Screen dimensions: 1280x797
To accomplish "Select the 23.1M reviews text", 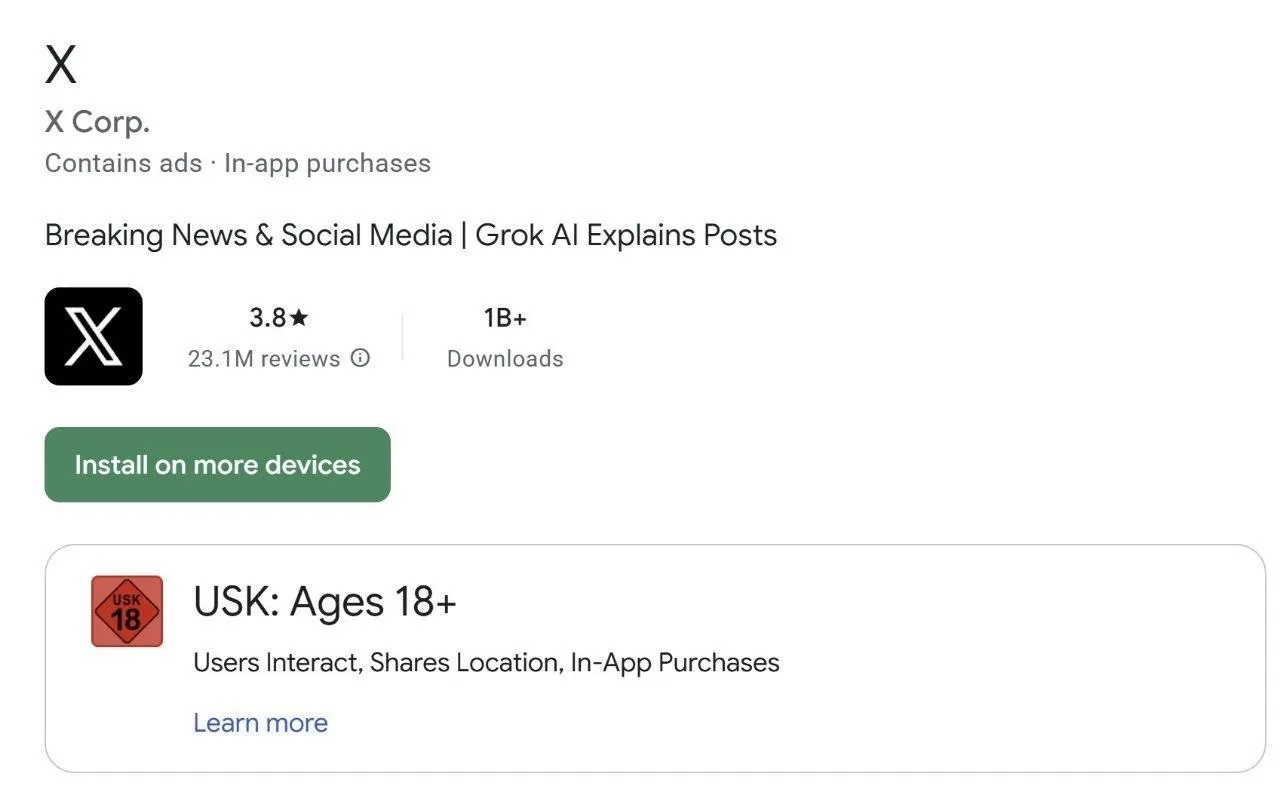I will [x=264, y=359].
